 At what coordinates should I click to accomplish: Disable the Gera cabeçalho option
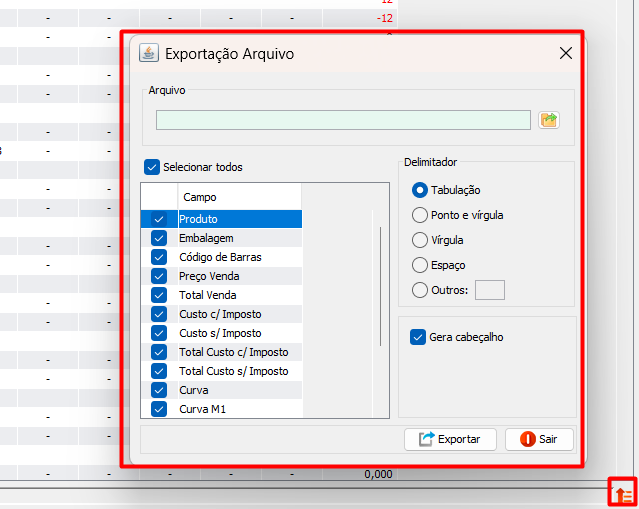coord(418,337)
